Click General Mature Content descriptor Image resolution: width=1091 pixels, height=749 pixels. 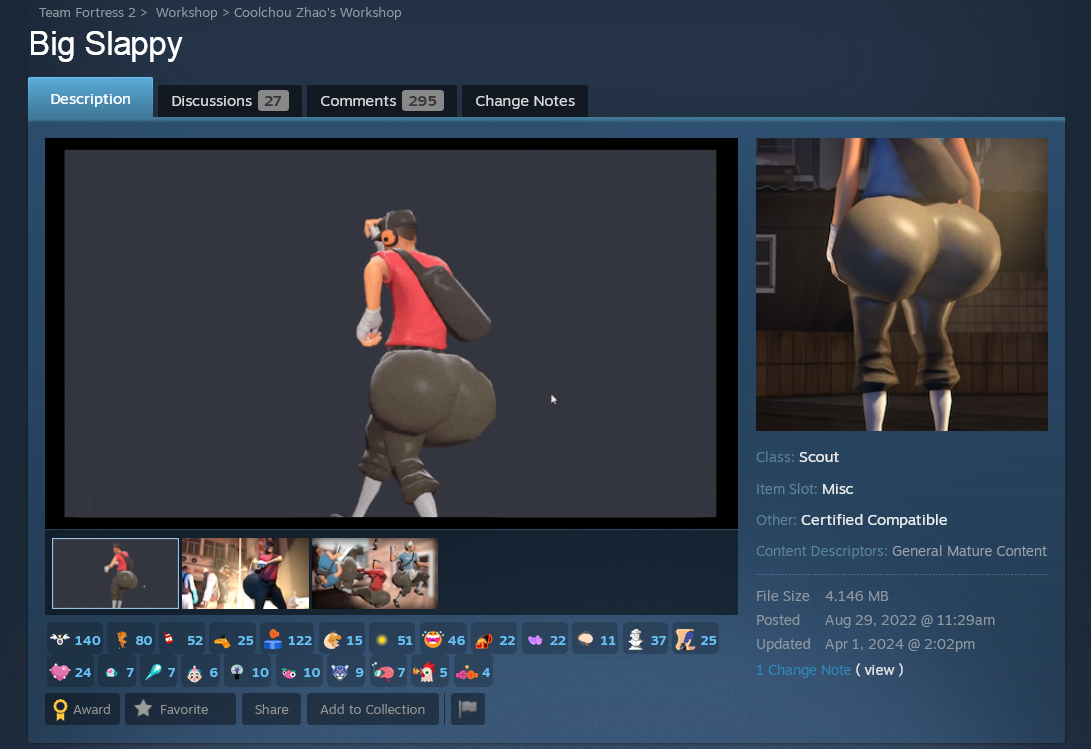tap(969, 551)
